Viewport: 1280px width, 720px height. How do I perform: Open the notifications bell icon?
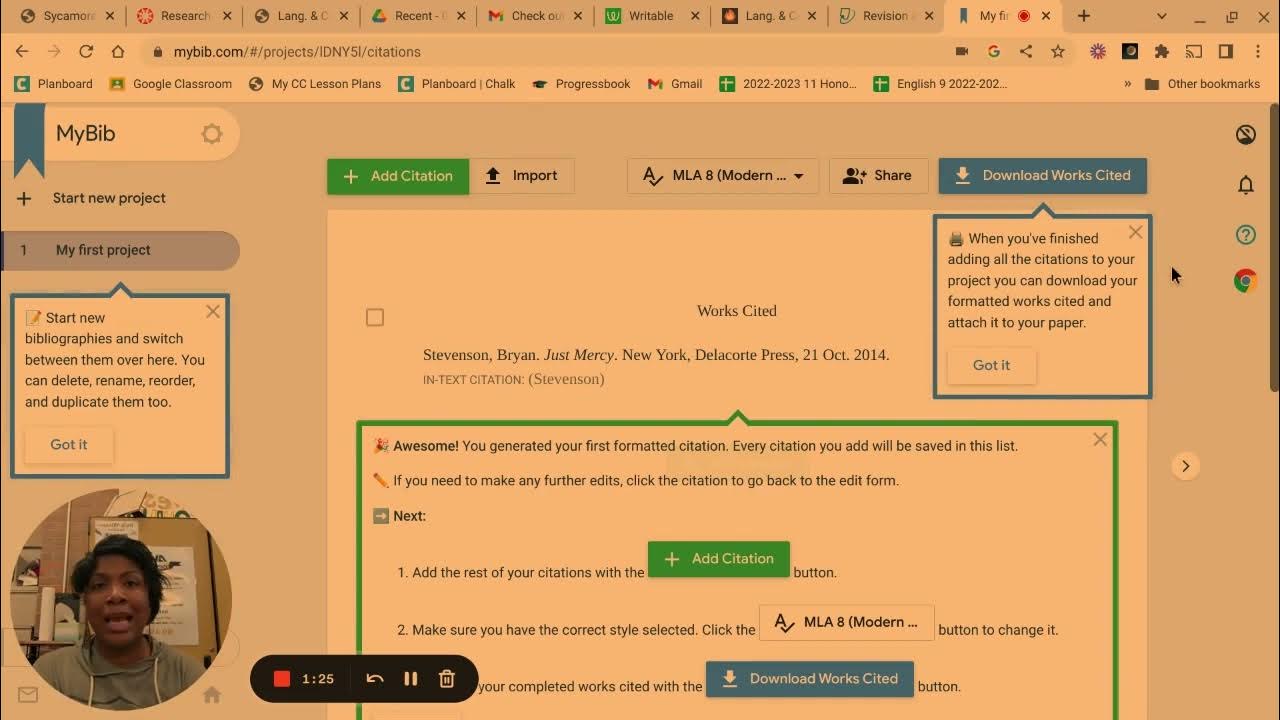(1246, 185)
